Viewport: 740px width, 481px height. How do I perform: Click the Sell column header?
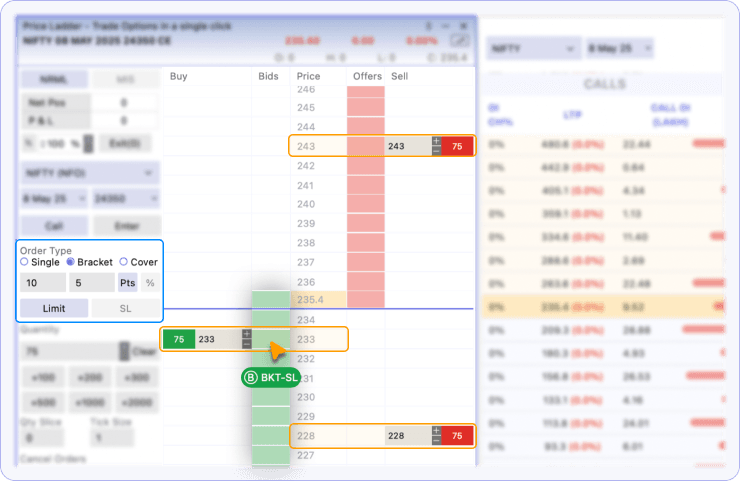point(399,76)
